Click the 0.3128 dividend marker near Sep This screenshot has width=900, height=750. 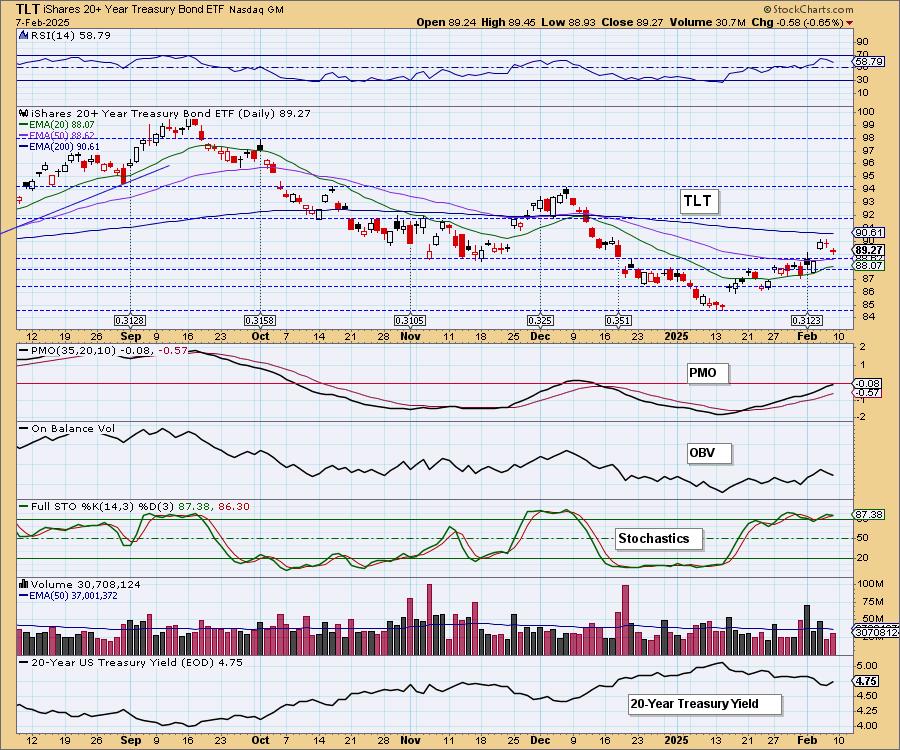[x=130, y=320]
